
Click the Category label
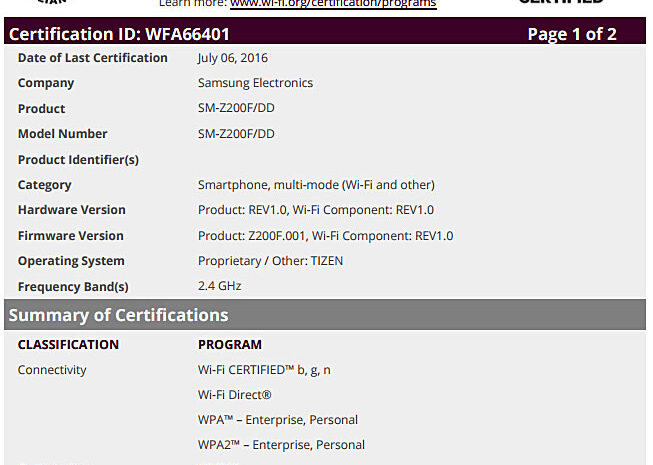tap(45, 185)
